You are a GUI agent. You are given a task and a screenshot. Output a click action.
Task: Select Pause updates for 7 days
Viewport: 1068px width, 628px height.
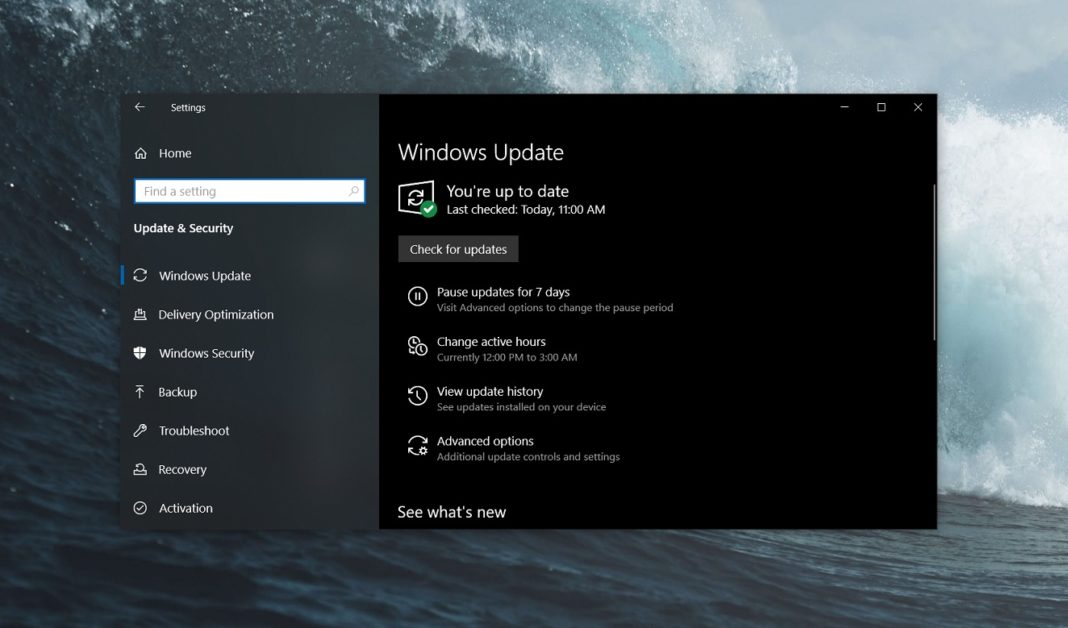pyautogui.click(x=502, y=290)
